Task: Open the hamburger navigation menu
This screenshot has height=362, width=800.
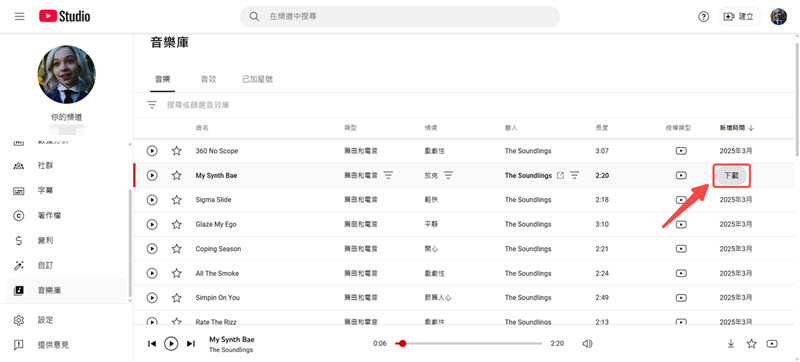Action: click(x=19, y=16)
